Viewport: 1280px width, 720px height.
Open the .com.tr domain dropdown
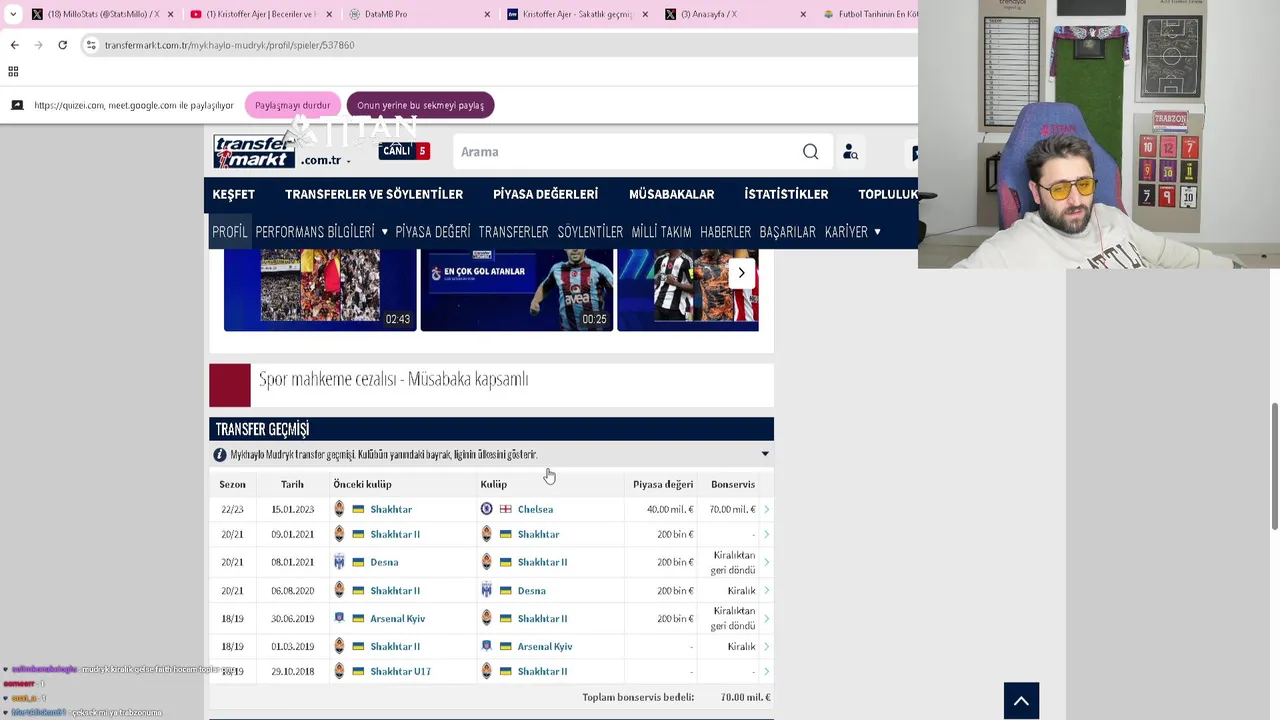pyautogui.click(x=348, y=160)
